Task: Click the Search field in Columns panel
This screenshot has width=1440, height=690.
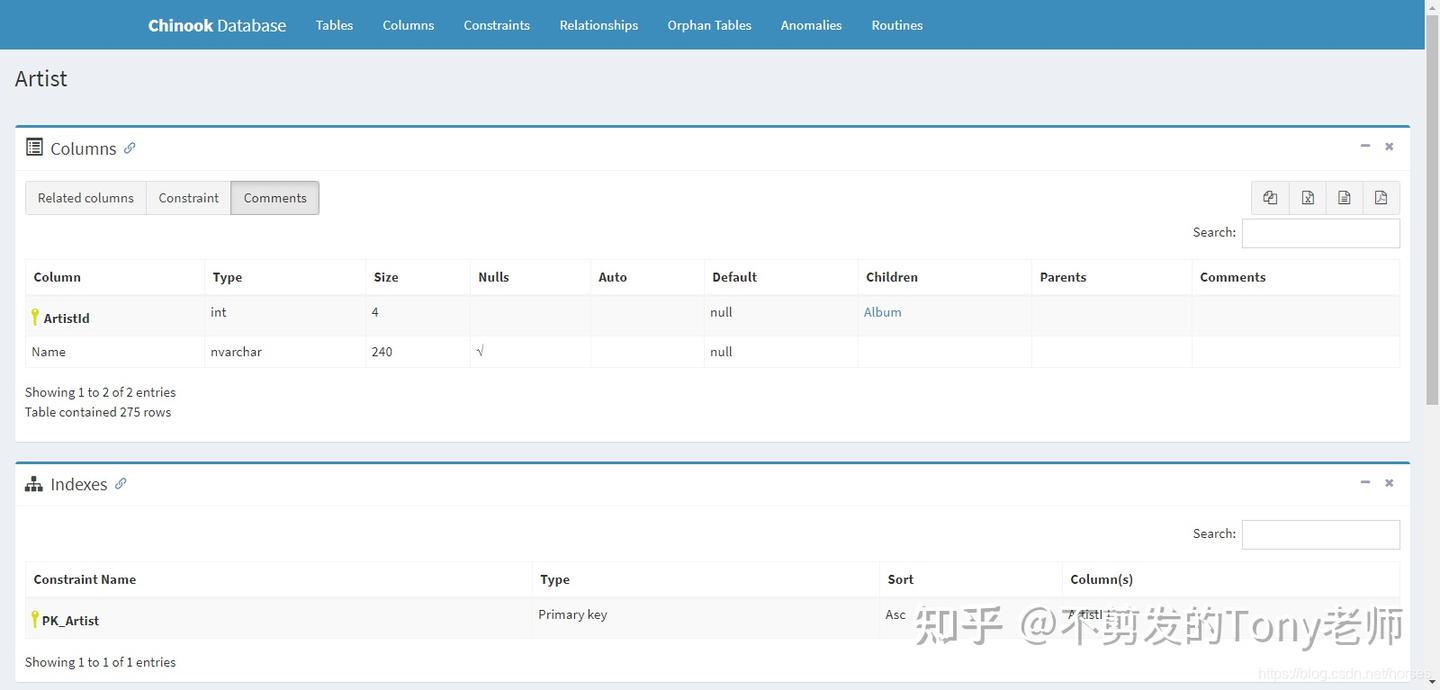Action: click(1320, 232)
